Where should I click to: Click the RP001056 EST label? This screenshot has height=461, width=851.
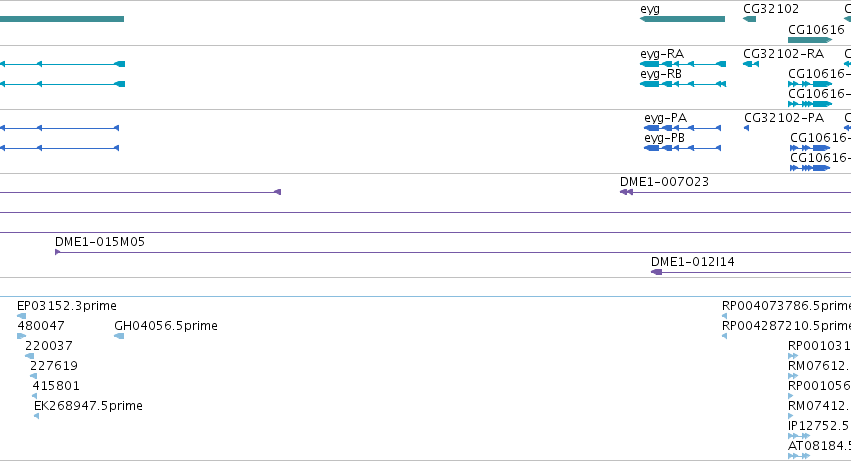click(820, 386)
